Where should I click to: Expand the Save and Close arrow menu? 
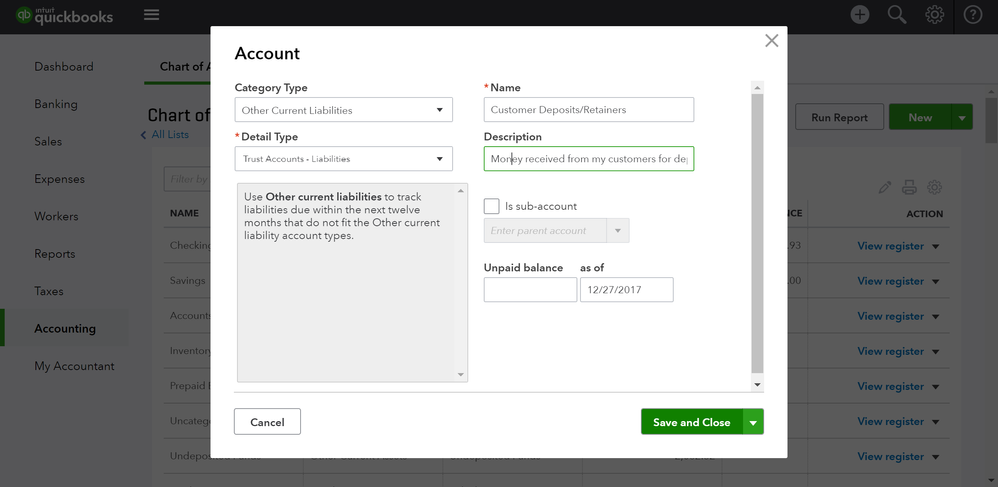click(753, 422)
